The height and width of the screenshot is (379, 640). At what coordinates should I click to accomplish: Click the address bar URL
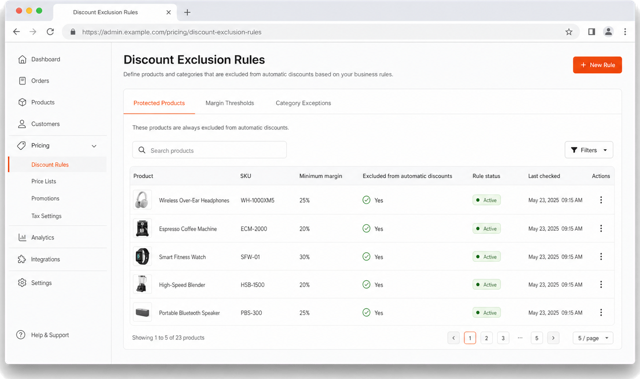pos(171,32)
